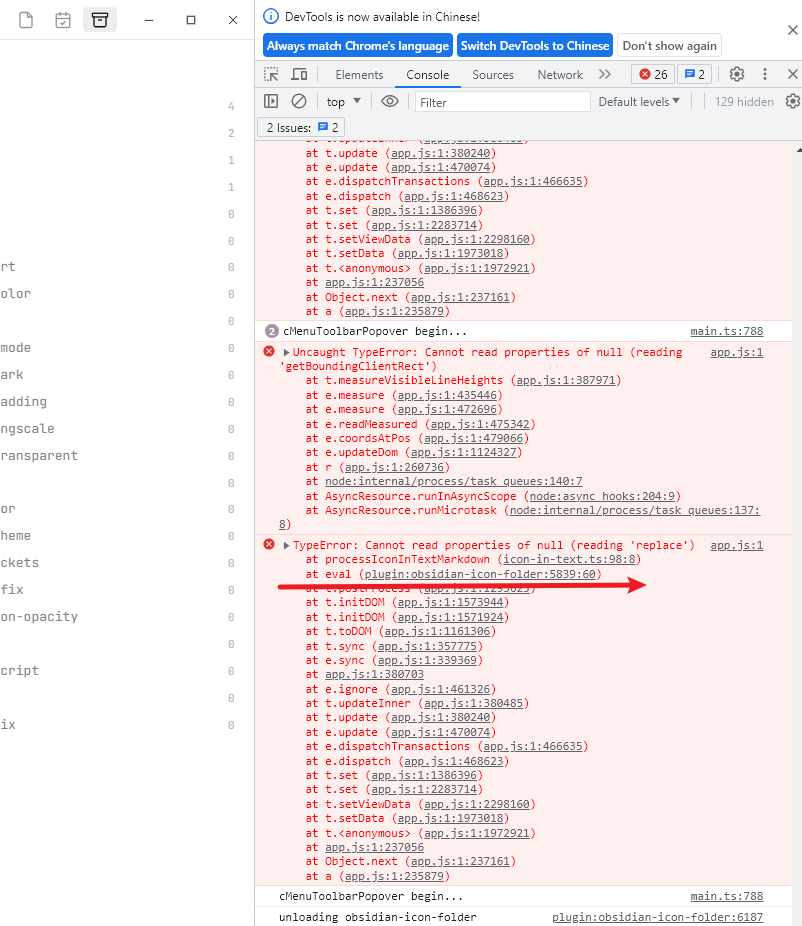
Task: Open the Default levels dropdown
Action: tap(639, 102)
